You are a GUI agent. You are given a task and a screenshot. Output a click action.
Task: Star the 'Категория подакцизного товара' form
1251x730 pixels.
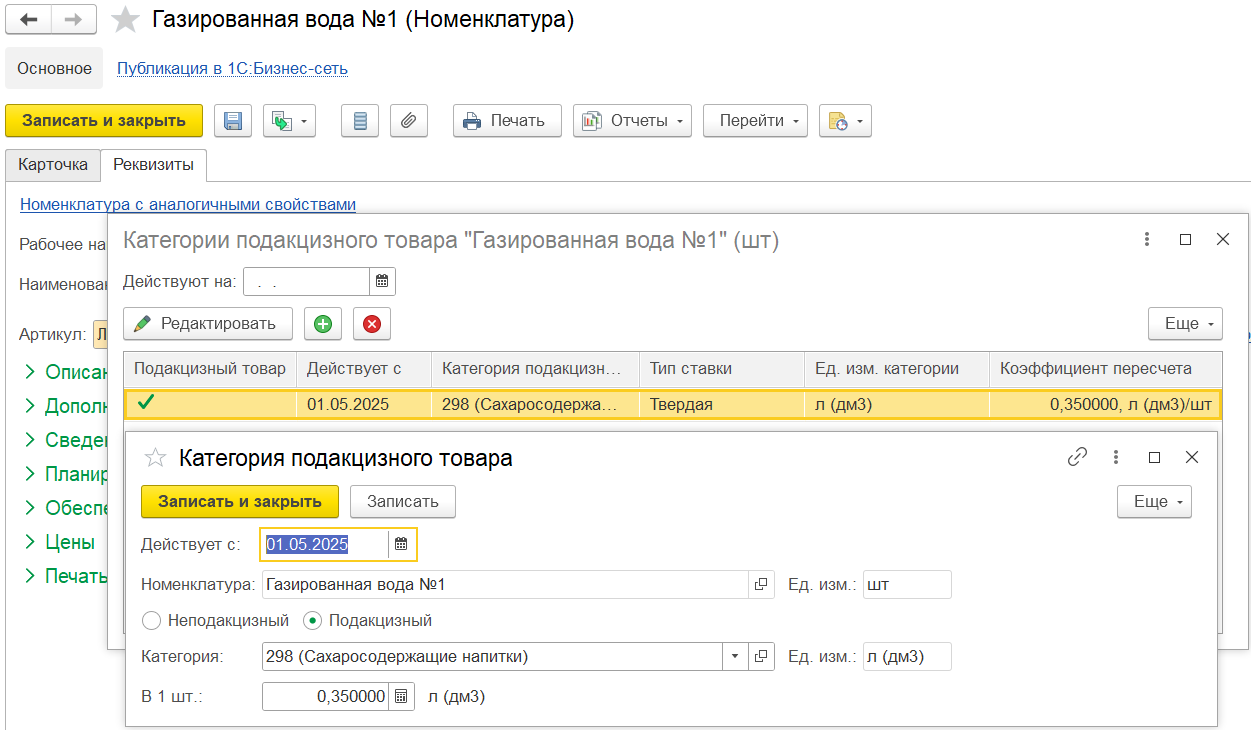point(155,458)
